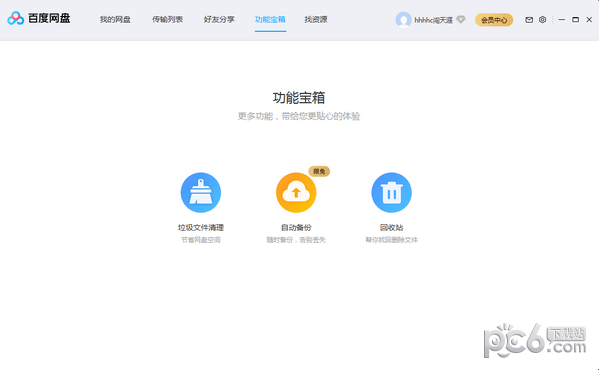The image size is (599, 370).
Task: Click the 自动备份 label text
Action: pos(296,228)
